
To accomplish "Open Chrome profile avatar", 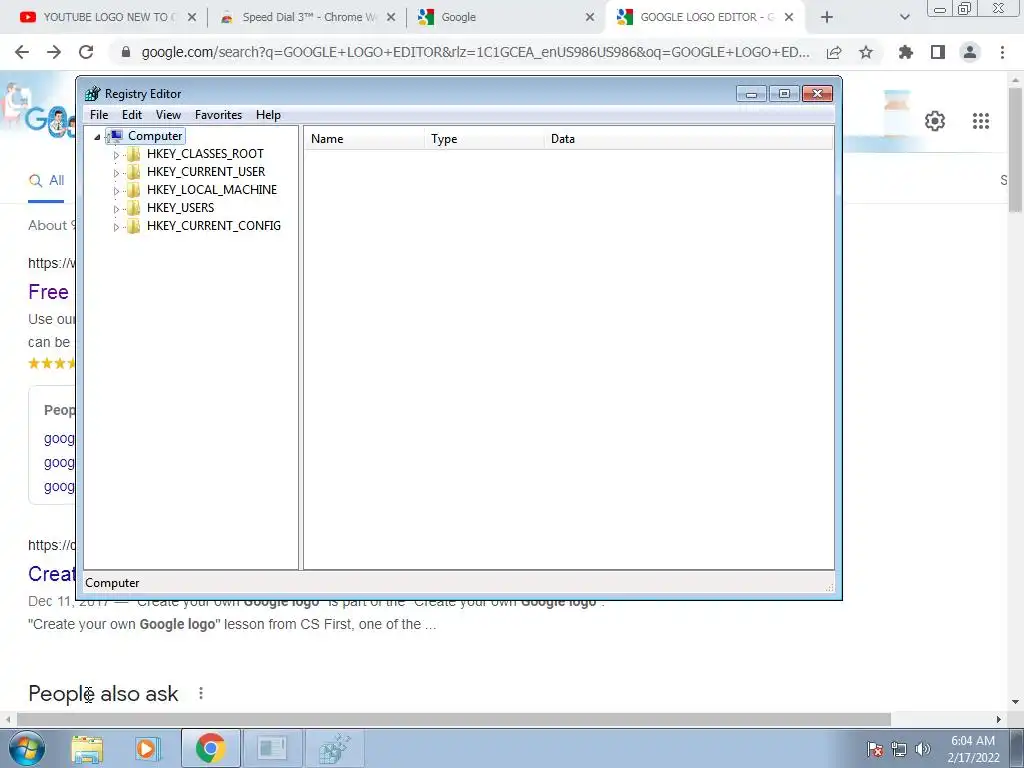I will [x=970, y=52].
